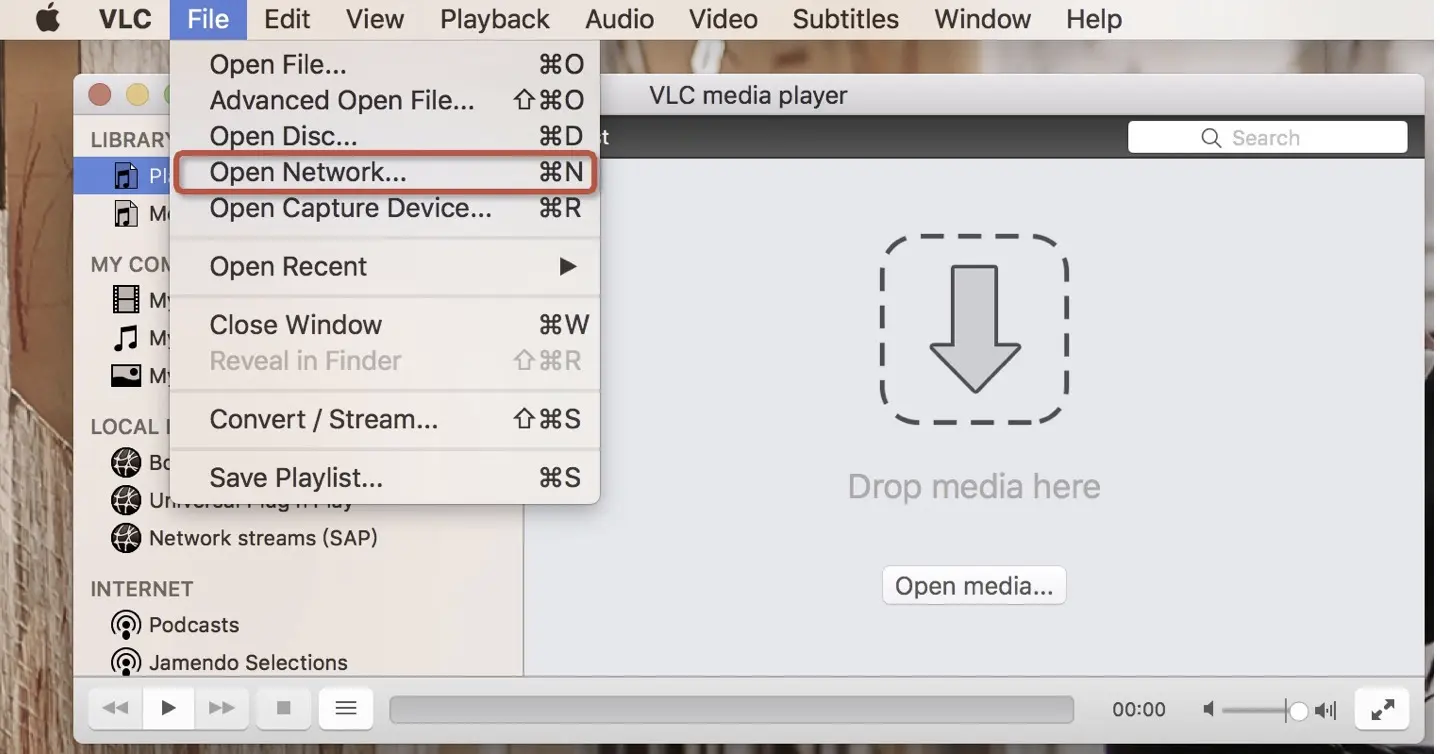Click the Jamendo Selections broadcast icon
Viewport: 1440px width, 754px height.
point(126,662)
